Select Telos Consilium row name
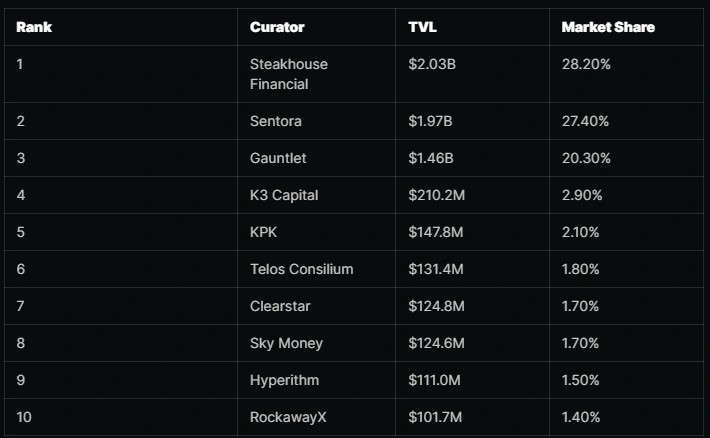This screenshot has height=438, width=710. (302, 269)
